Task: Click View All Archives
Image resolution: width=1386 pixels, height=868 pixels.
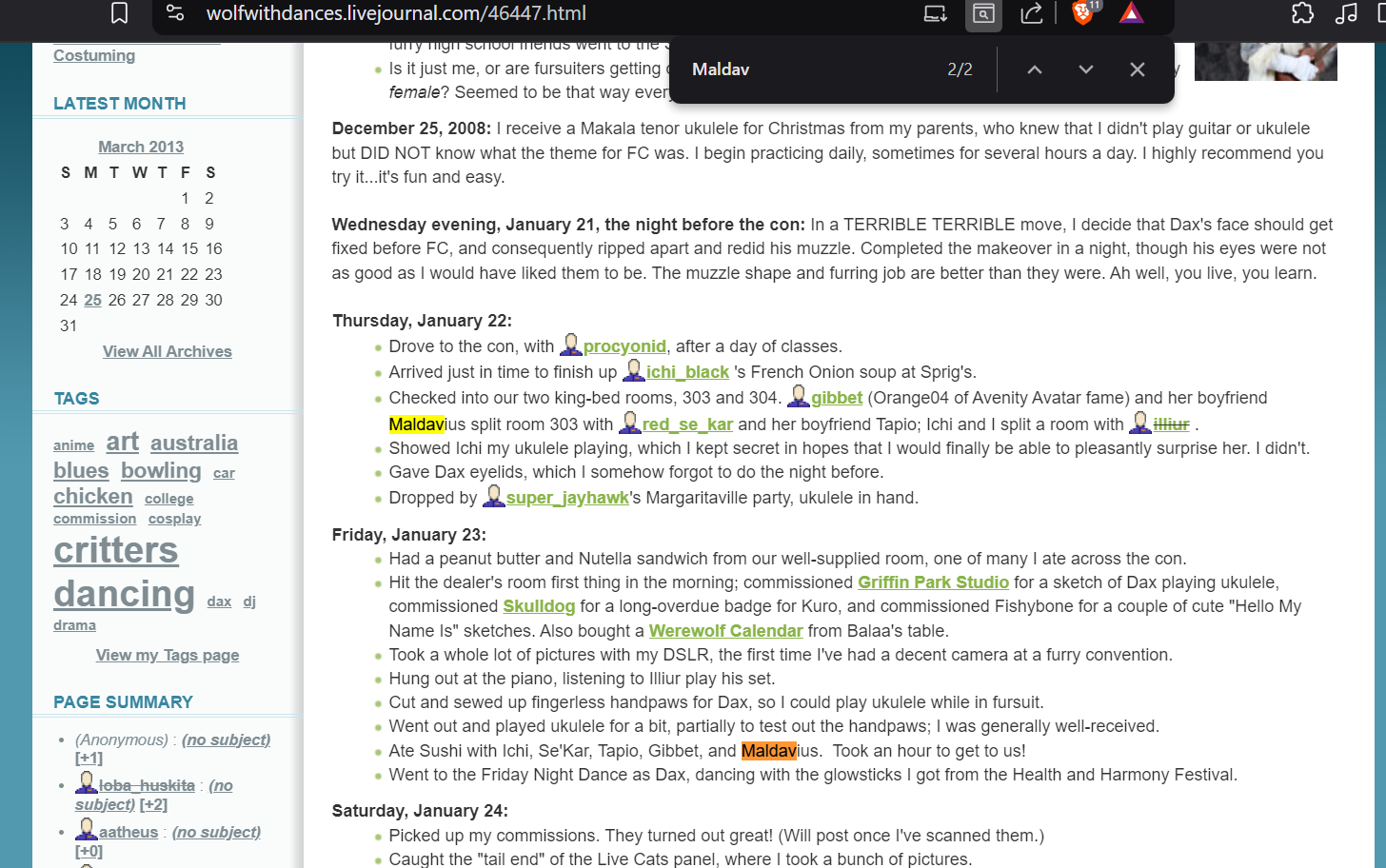Action: (x=168, y=351)
